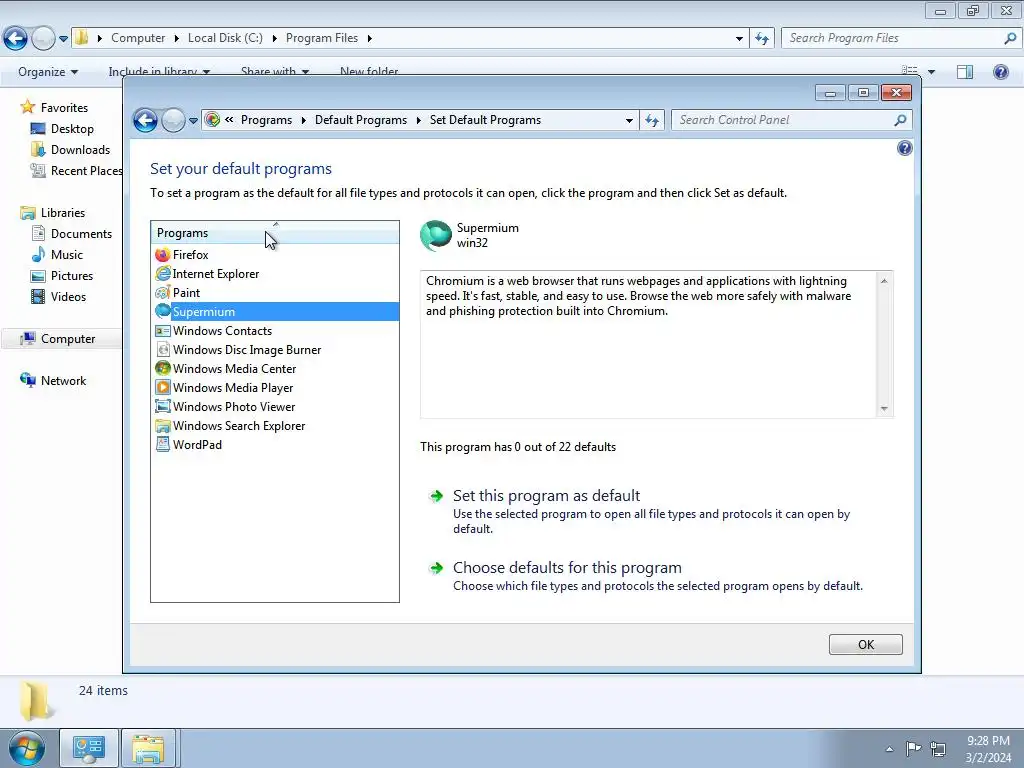Click Set Default Programs breadcrumb

click(485, 120)
